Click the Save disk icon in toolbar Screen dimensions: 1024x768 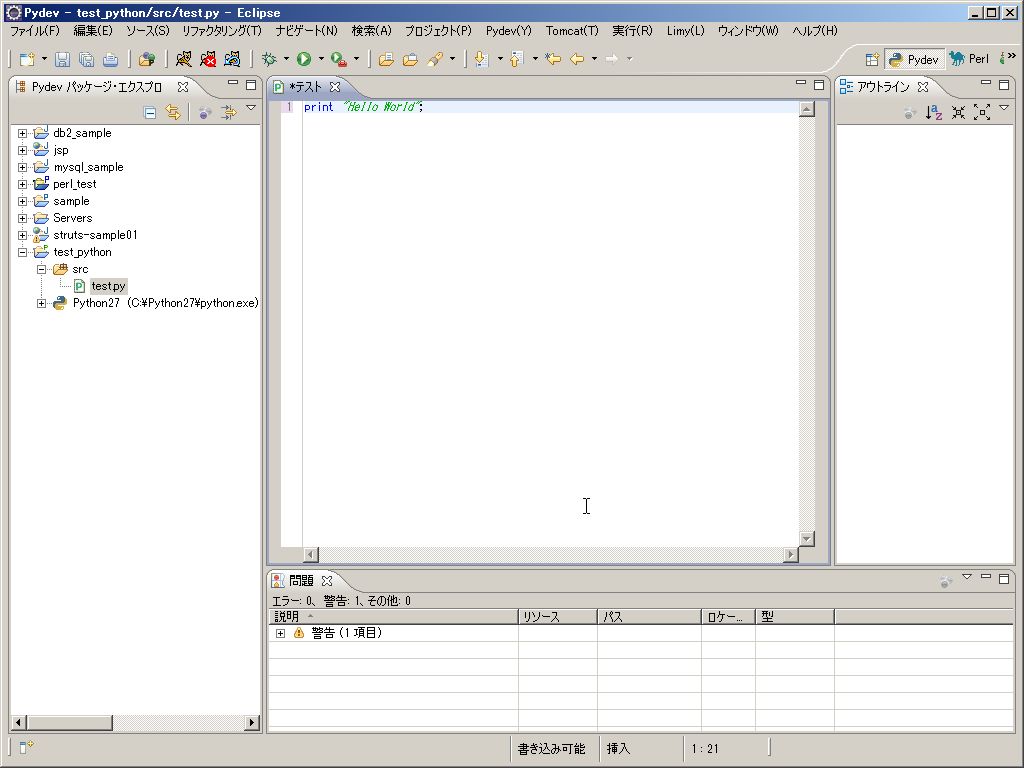pyautogui.click(x=62, y=59)
